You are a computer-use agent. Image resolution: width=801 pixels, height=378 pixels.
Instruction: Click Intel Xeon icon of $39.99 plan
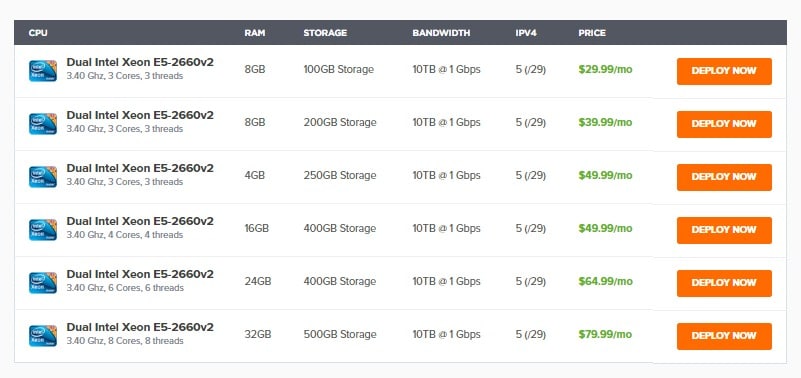point(43,124)
